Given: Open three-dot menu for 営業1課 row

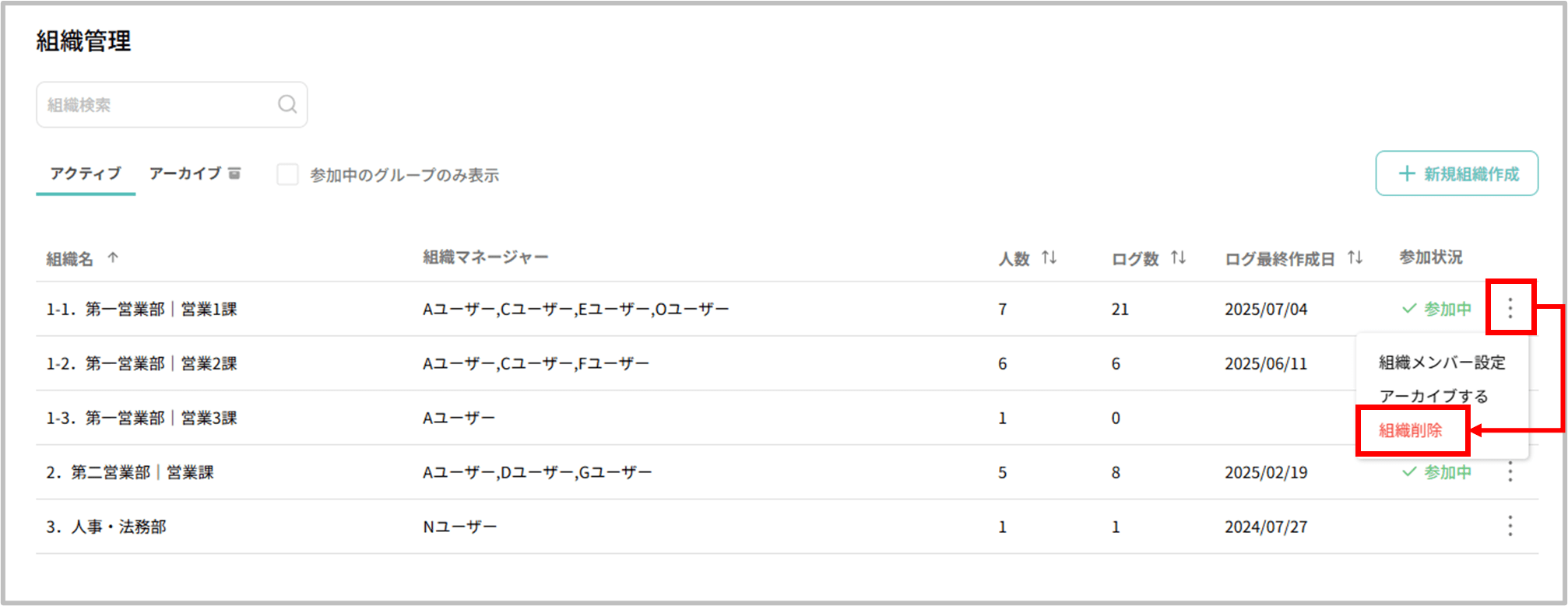Looking at the screenshot, I should tap(1510, 308).
